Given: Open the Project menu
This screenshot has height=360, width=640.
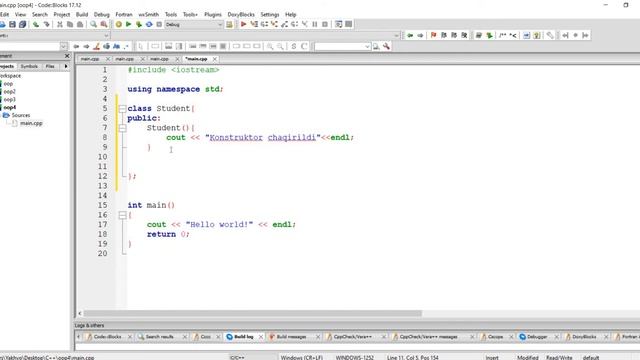Looking at the screenshot, I should pyautogui.click(x=62, y=14).
